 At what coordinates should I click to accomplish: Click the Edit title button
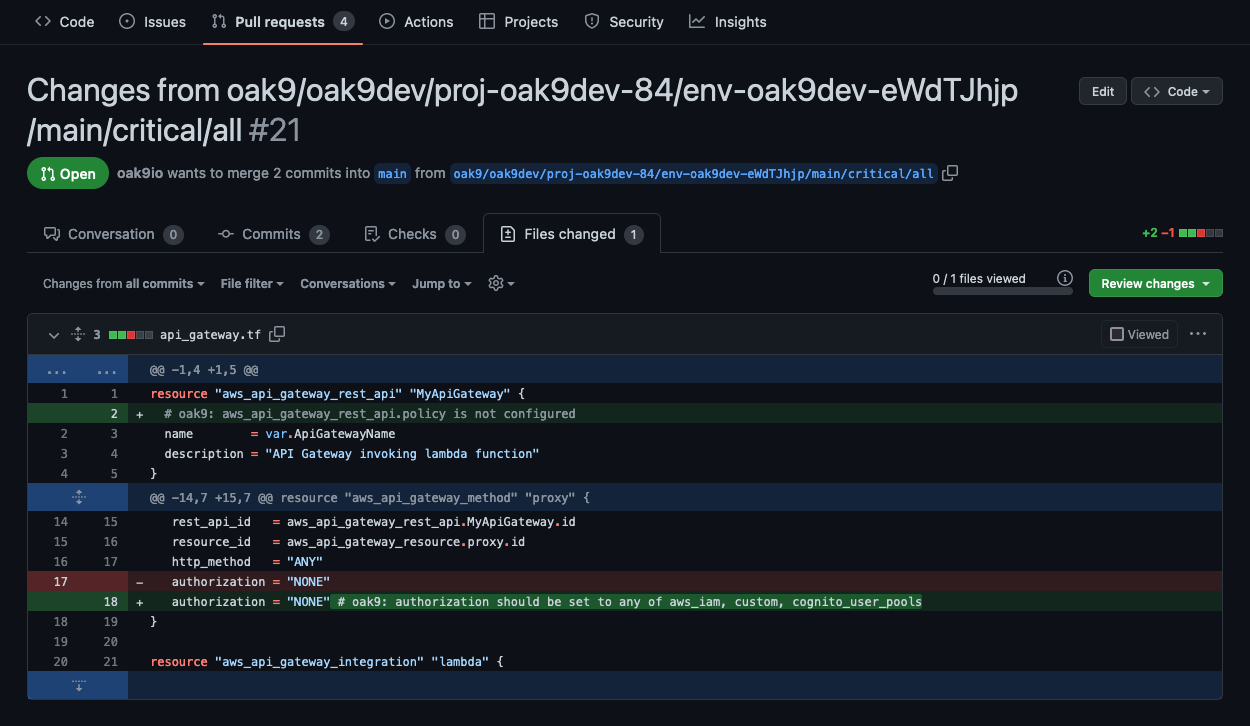[x=1103, y=91]
